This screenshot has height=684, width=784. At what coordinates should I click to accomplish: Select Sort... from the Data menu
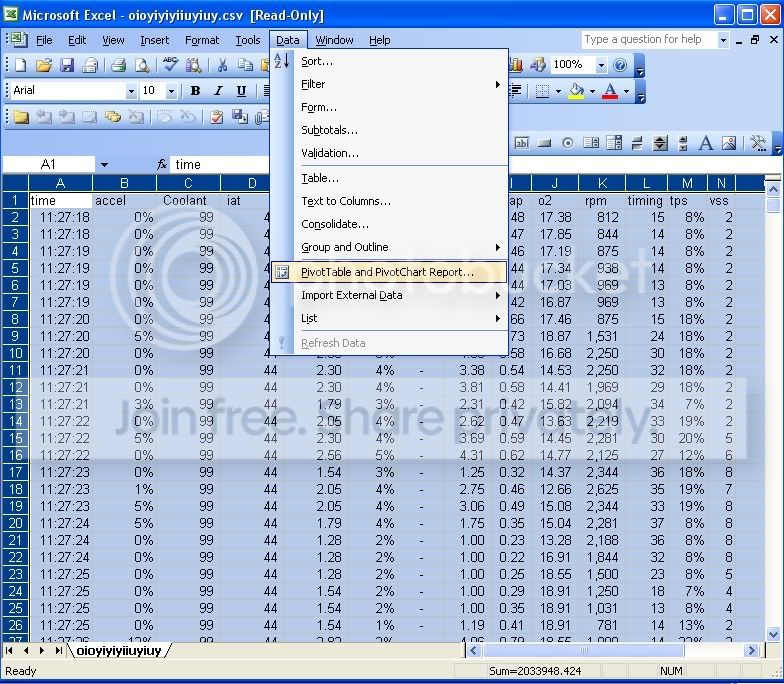pos(390,62)
